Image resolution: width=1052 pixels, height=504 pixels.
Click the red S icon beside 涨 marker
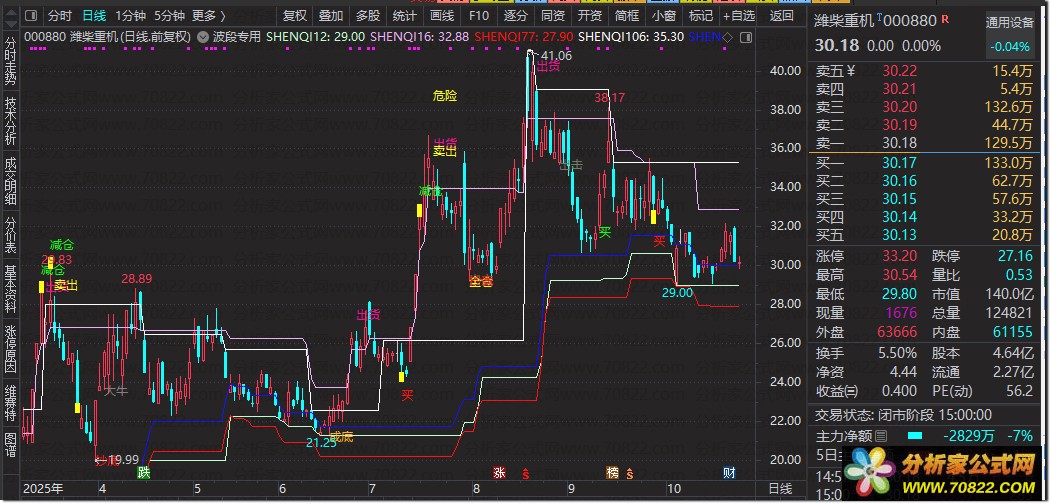526,473
